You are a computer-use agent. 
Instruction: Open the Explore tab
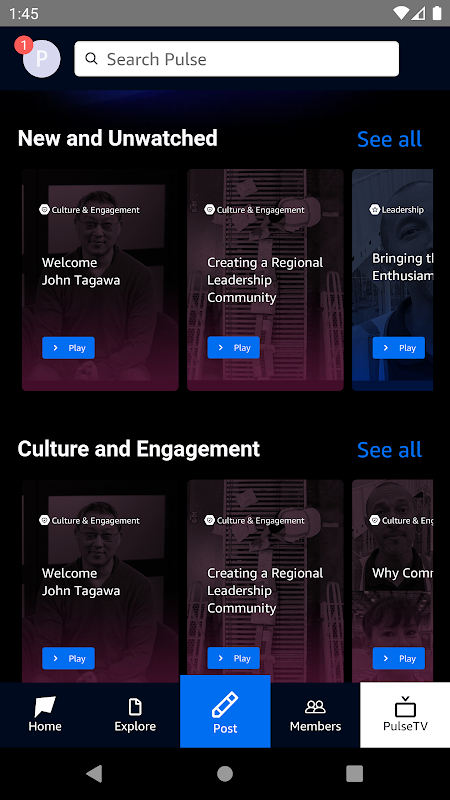coord(135,715)
